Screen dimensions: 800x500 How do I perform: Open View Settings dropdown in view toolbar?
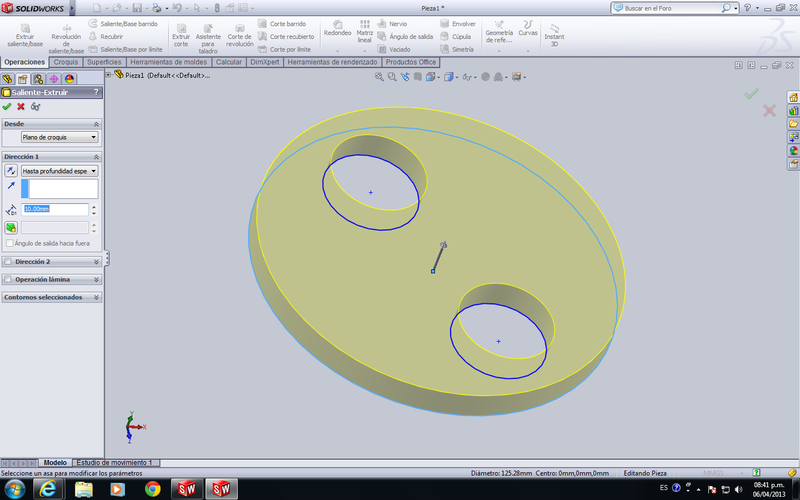point(519,77)
